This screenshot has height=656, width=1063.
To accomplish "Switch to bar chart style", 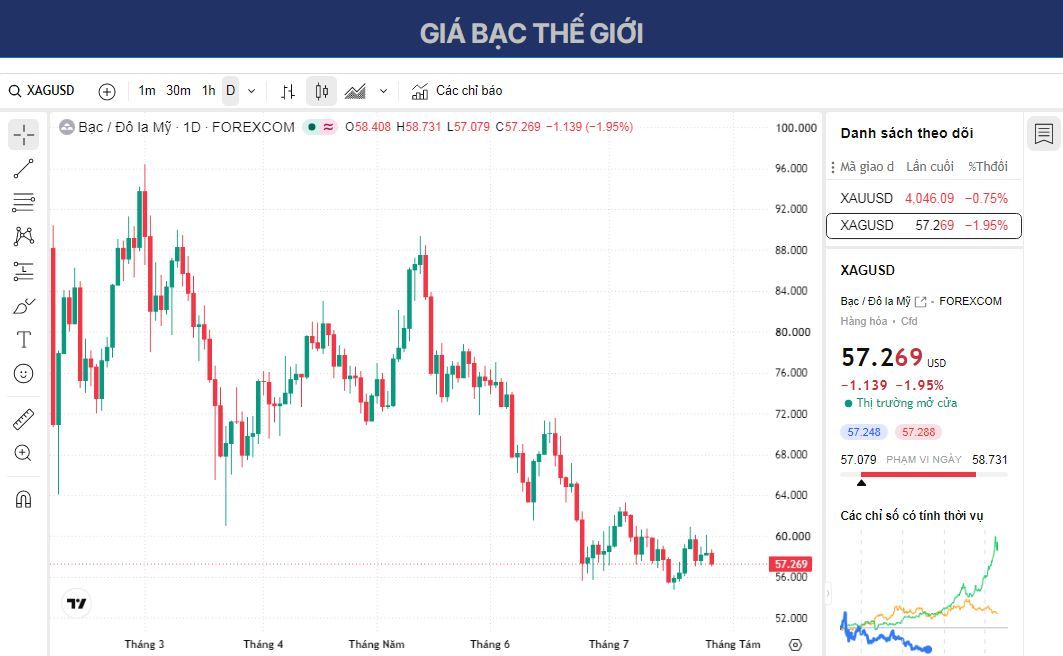I will (x=288, y=91).
